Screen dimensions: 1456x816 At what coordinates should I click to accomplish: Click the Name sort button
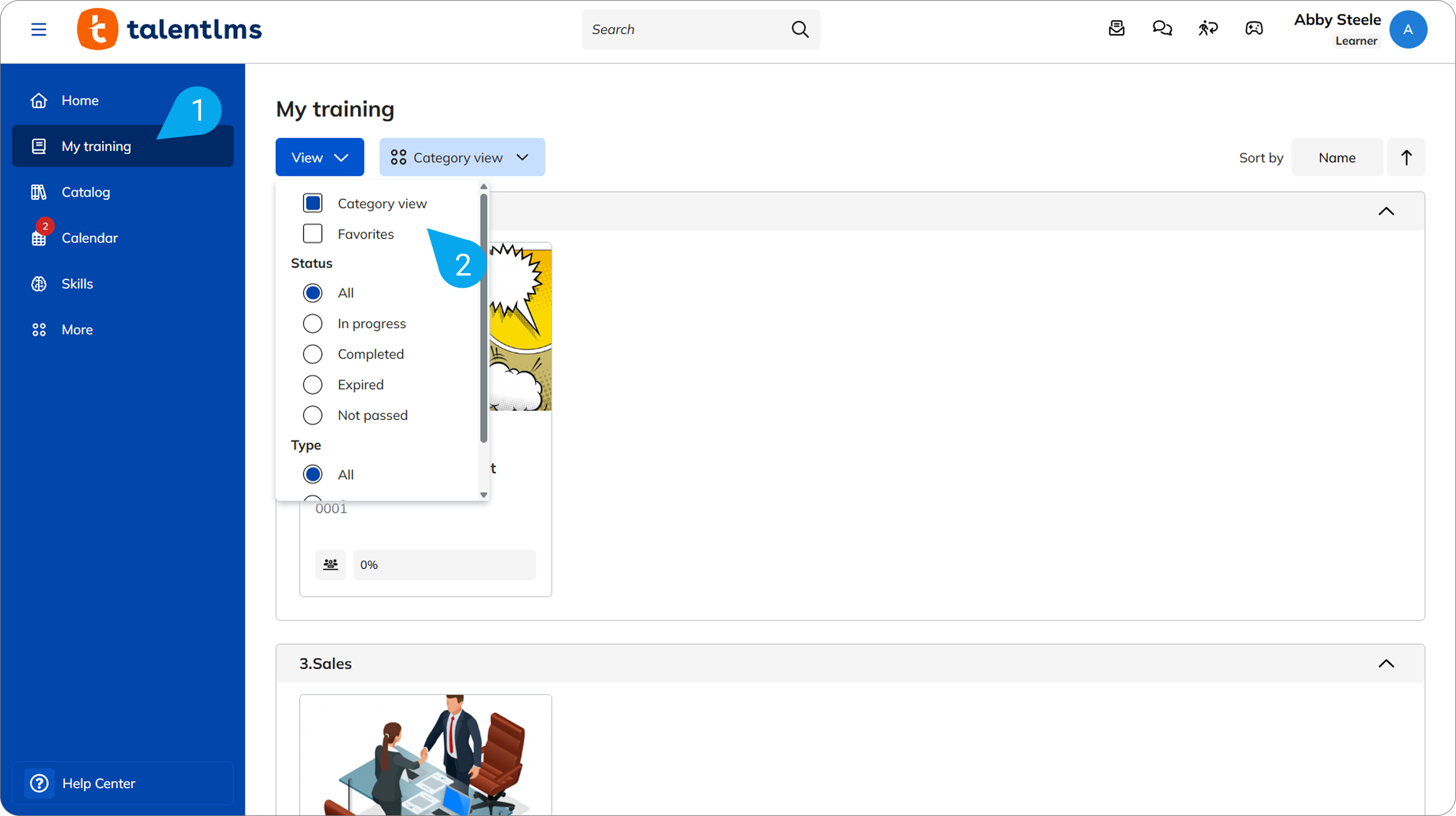click(1336, 158)
